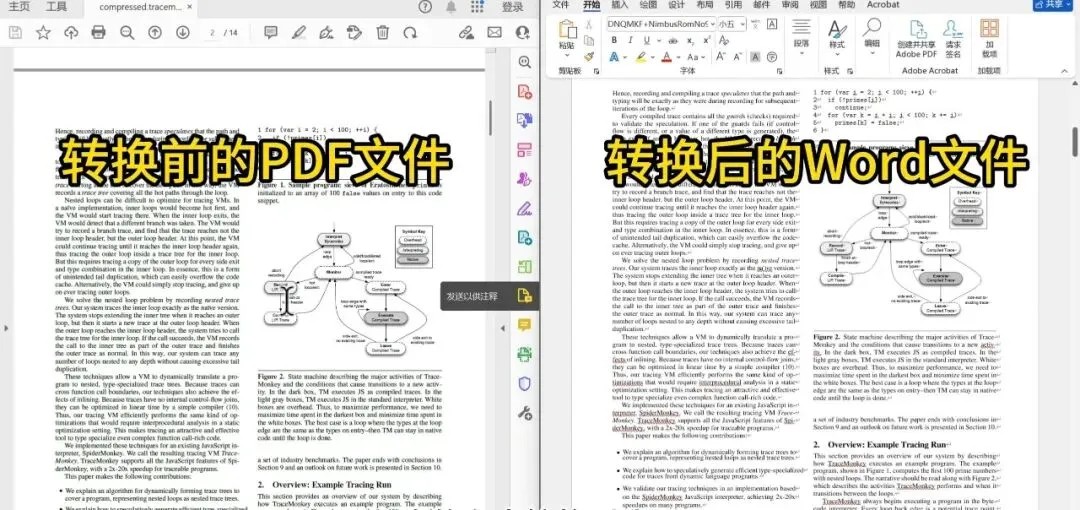This screenshot has width=1080, height=510.
Task: Click the page number field showing 2
Action: point(213,32)
